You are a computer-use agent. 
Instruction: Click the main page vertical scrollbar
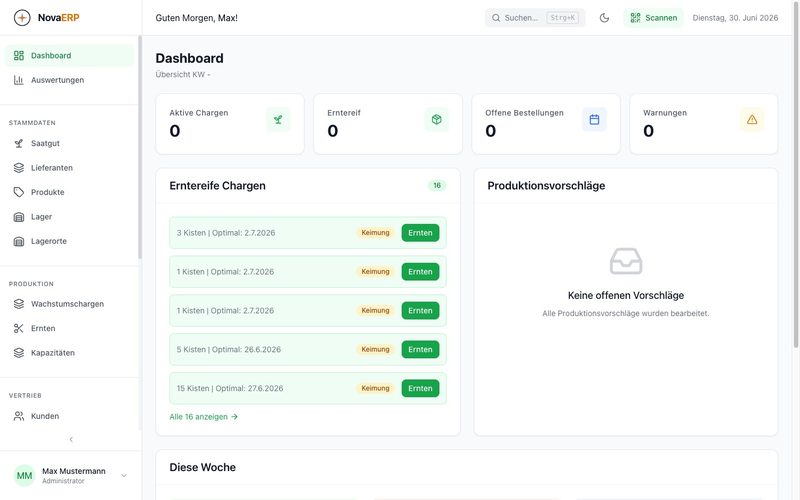[x=796, y=173]
